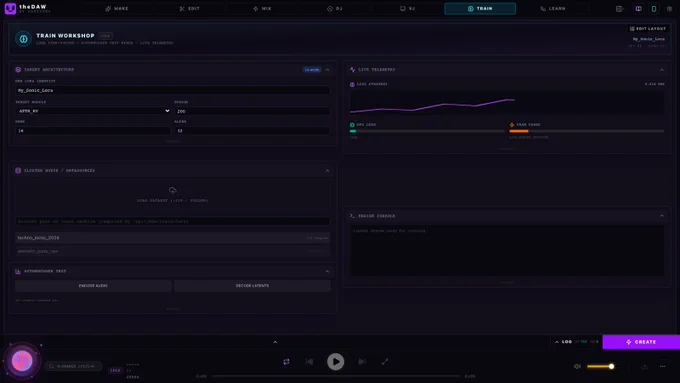Image resolution: width=680 pixels, height=383 pixels.
Task: Click the expand fullscreen player icon
Action: coord(385,361)
